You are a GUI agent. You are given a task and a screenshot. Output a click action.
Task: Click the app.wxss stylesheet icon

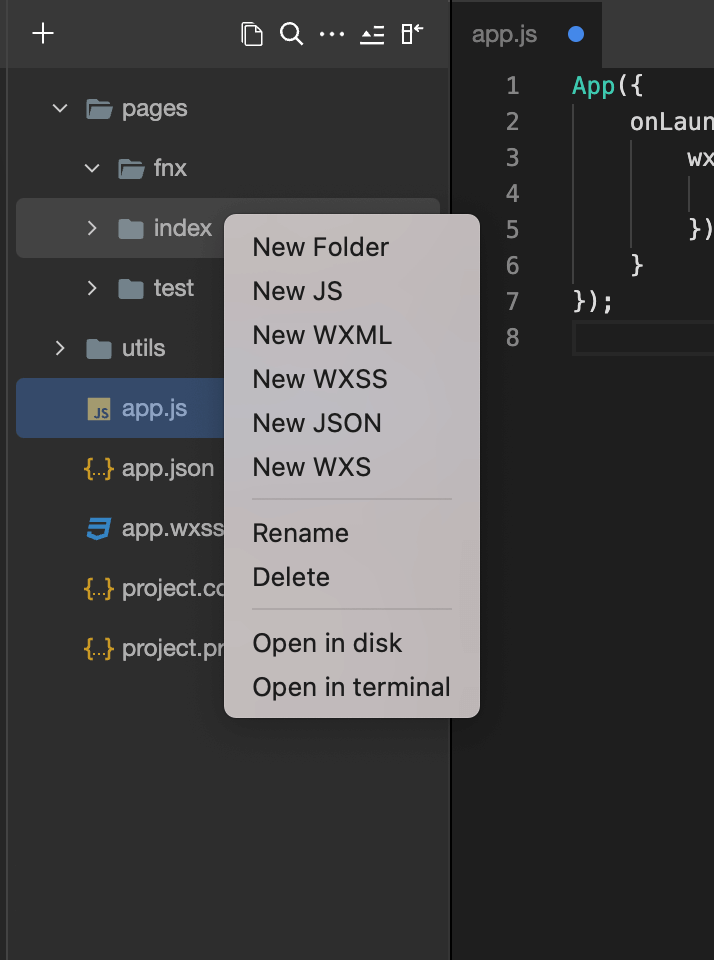coord(98,528)
